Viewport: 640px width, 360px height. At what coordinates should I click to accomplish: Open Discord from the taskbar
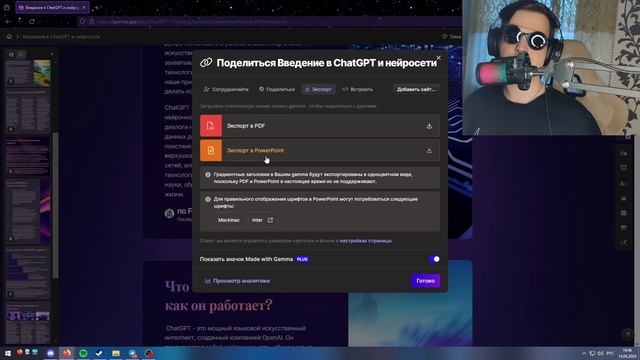pos(51,353)
